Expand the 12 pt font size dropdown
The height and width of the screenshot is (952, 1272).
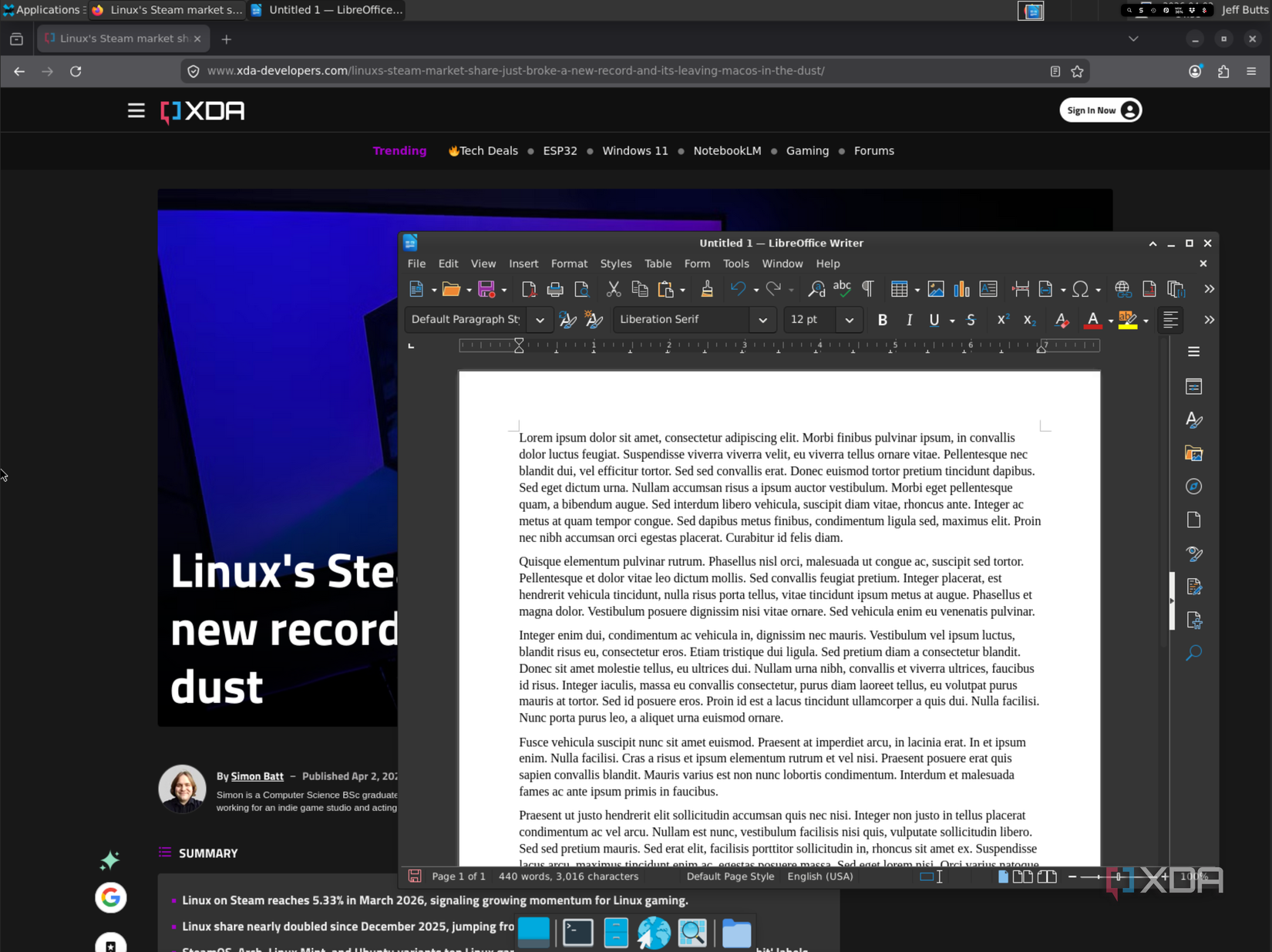(848, 319)
